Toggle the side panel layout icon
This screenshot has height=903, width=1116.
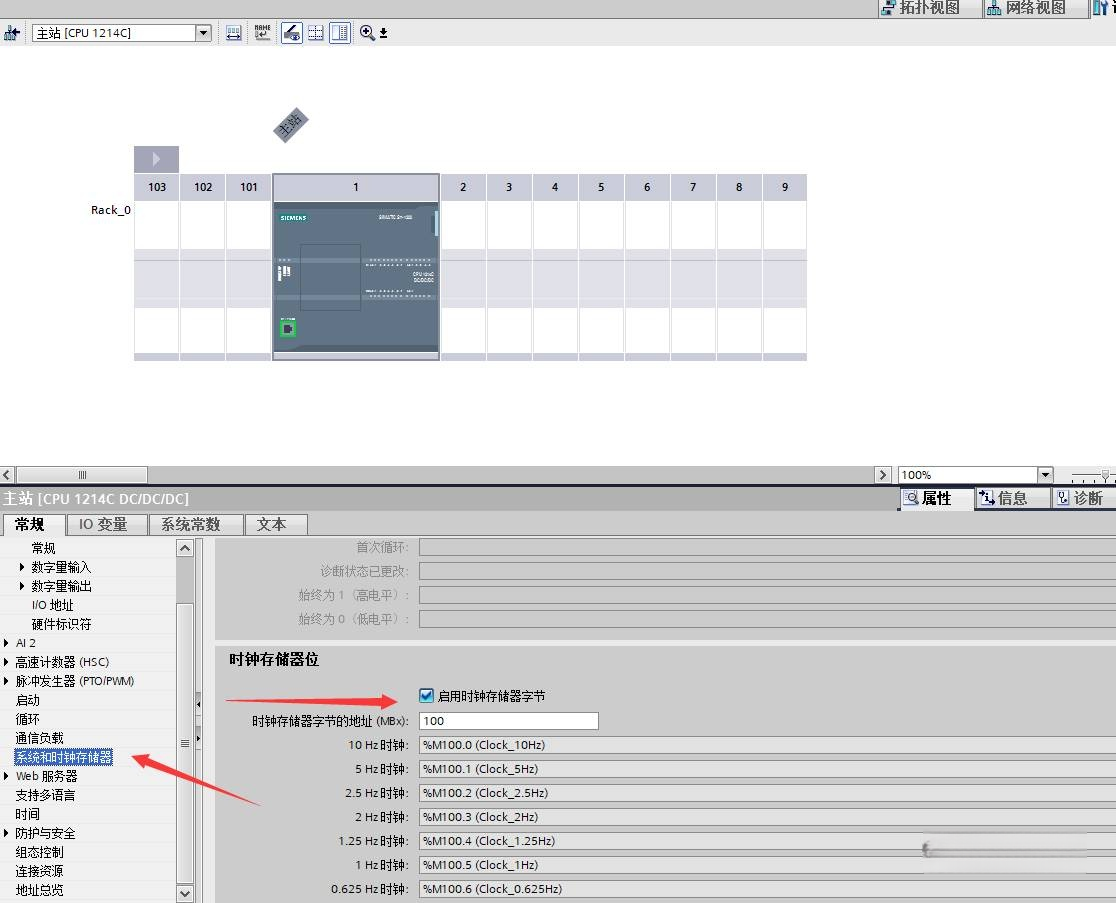click(340, 33)
